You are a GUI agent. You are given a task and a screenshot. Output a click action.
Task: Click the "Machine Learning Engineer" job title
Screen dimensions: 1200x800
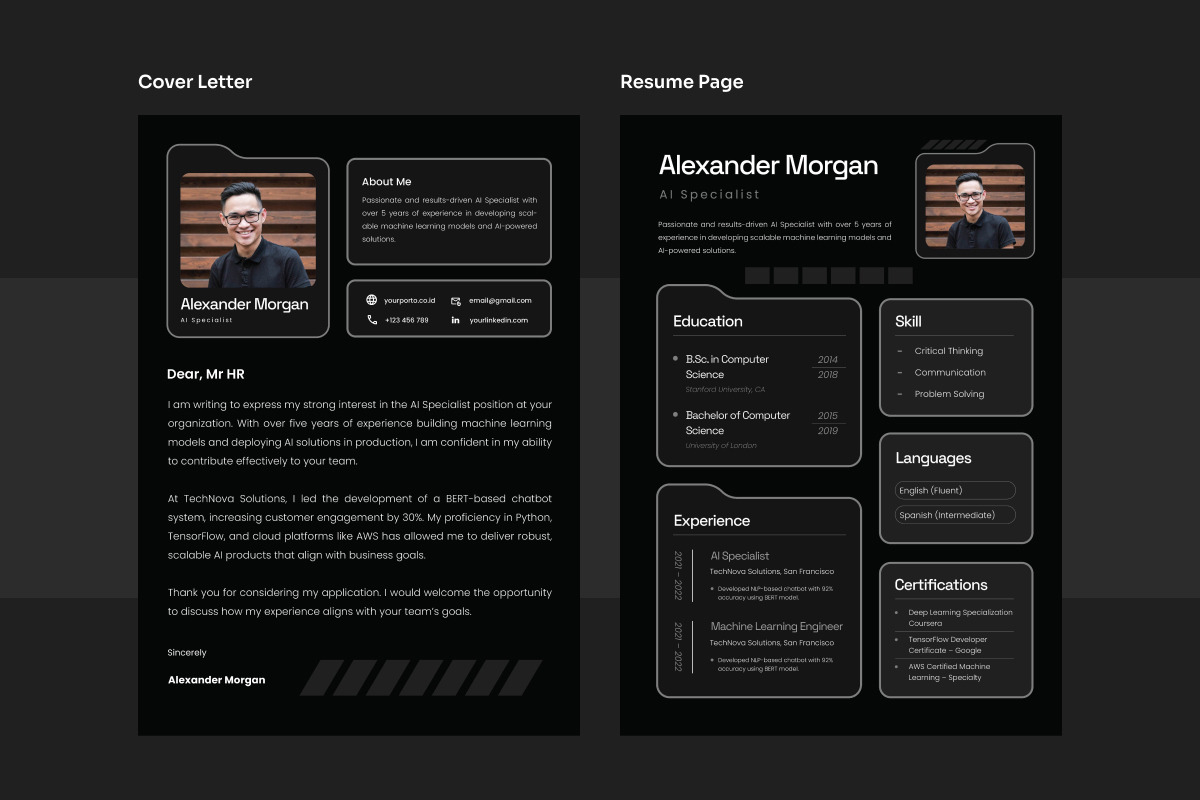tap(777, 627)
